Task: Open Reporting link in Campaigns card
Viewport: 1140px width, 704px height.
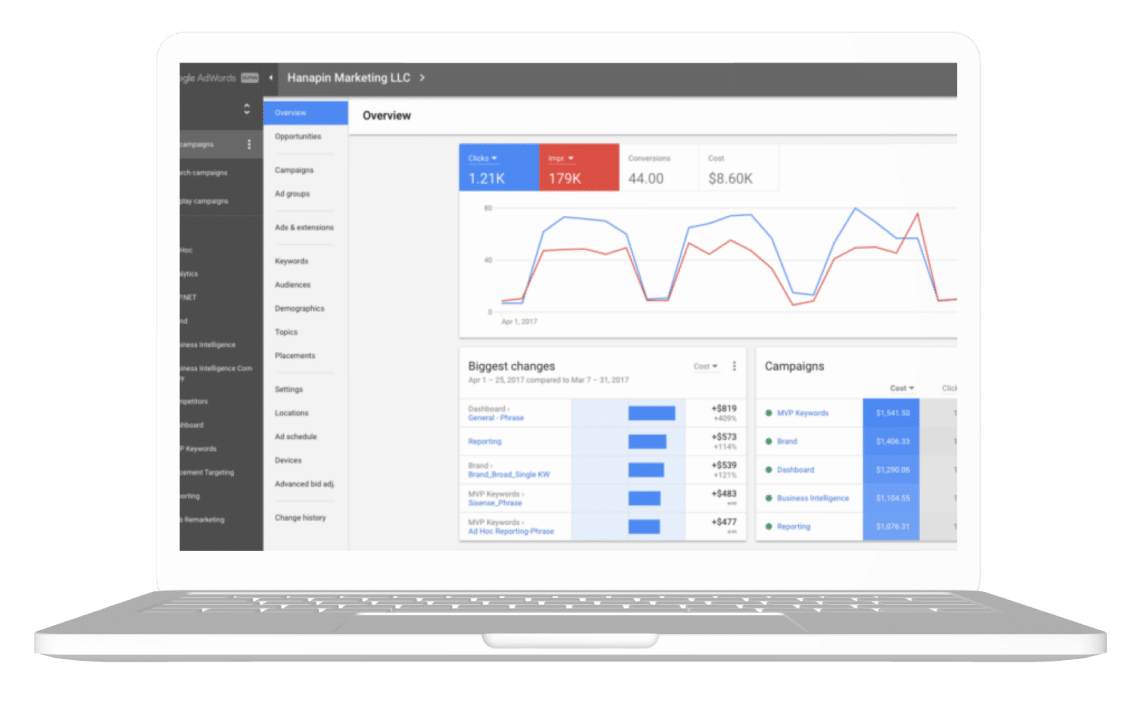Action: coord(793,527)
